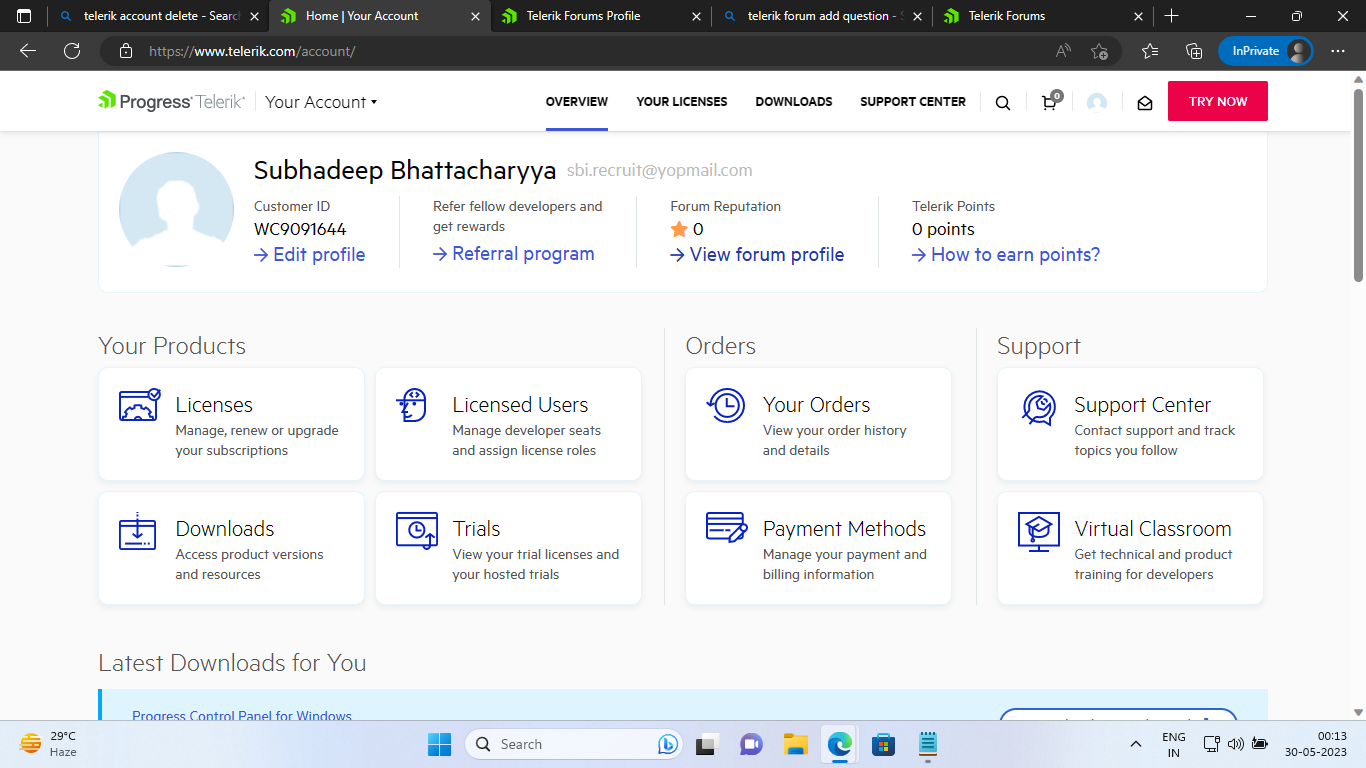
Task: Open the Downloads navigation item
Action: click(x=794, y=102)
